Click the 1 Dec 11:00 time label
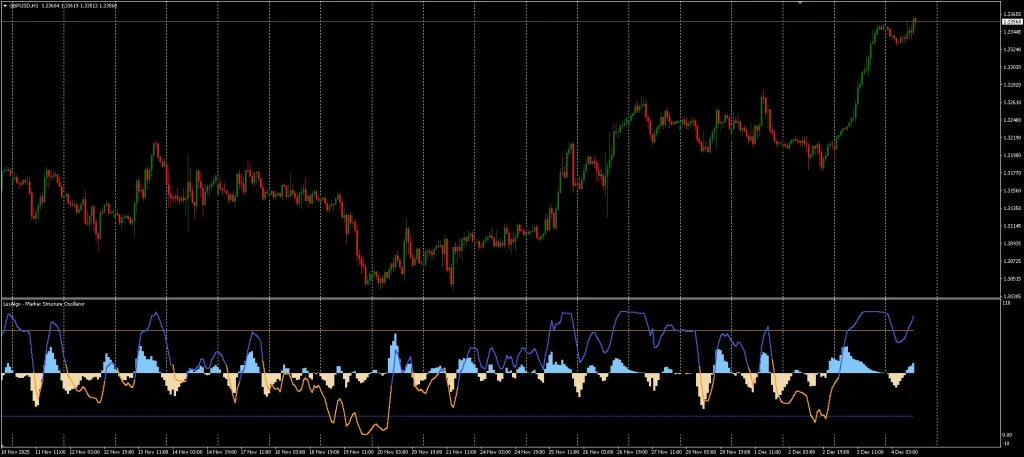Image resolution: width=1024 pixels, height=457 pixels. click(x=769, y=452)
